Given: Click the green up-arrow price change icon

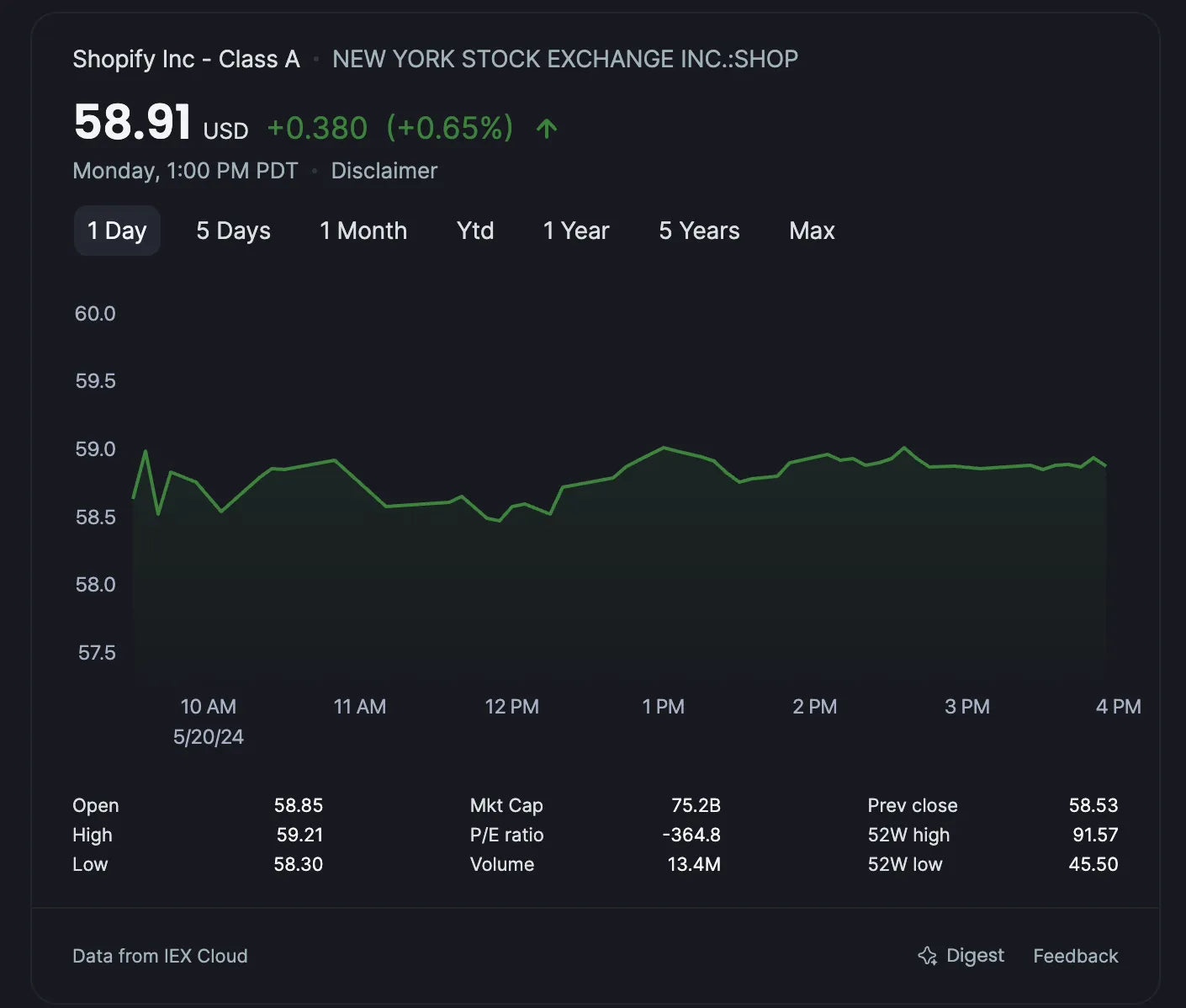Looking at the screenshot, I should pos(547,128).
